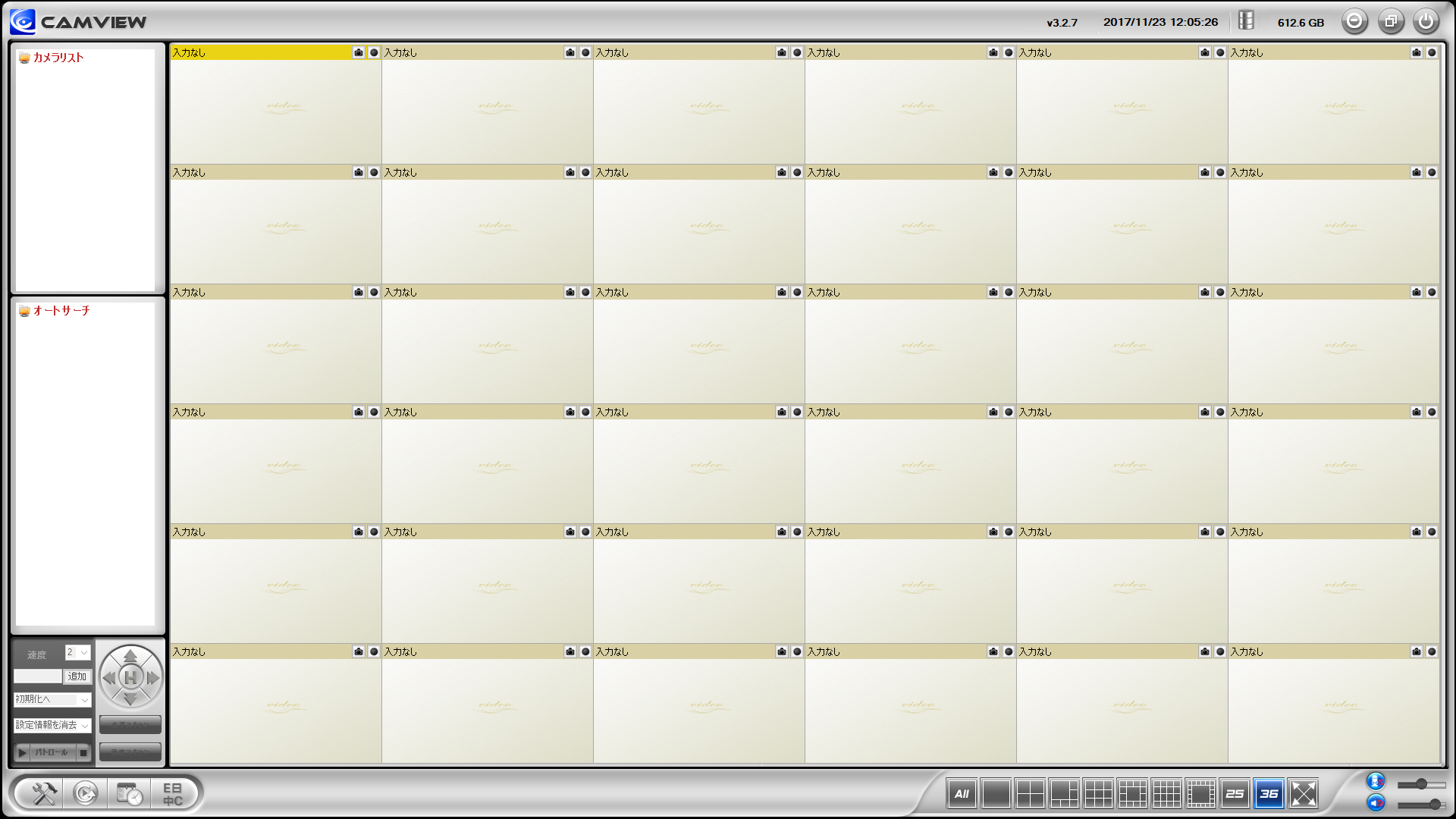The image size is (1456, 819).
Task: Take snapshot of the bottom-left corner channel
Action: pos(359,651)
